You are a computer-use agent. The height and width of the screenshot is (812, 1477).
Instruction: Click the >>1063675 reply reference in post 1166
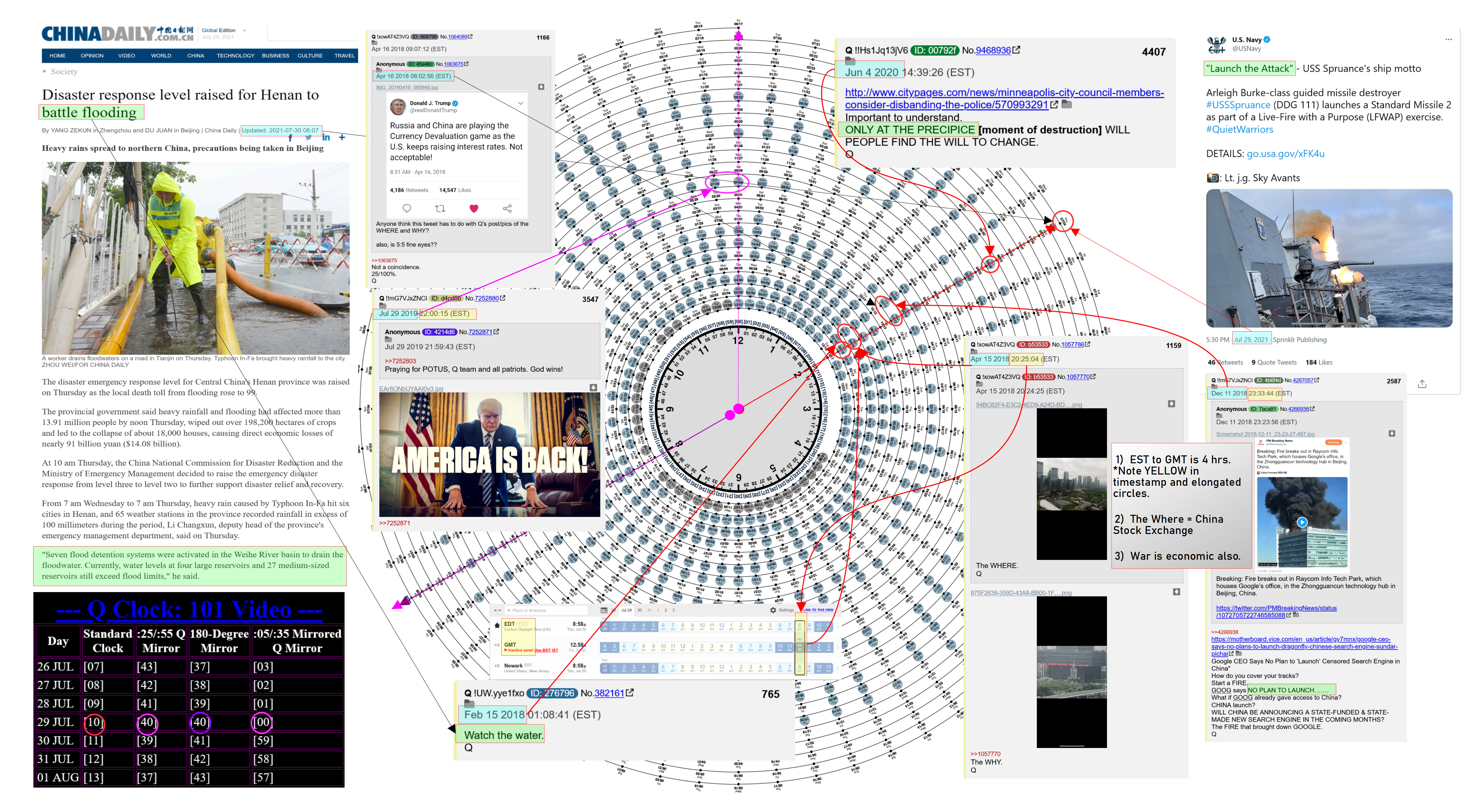point(384,260)
